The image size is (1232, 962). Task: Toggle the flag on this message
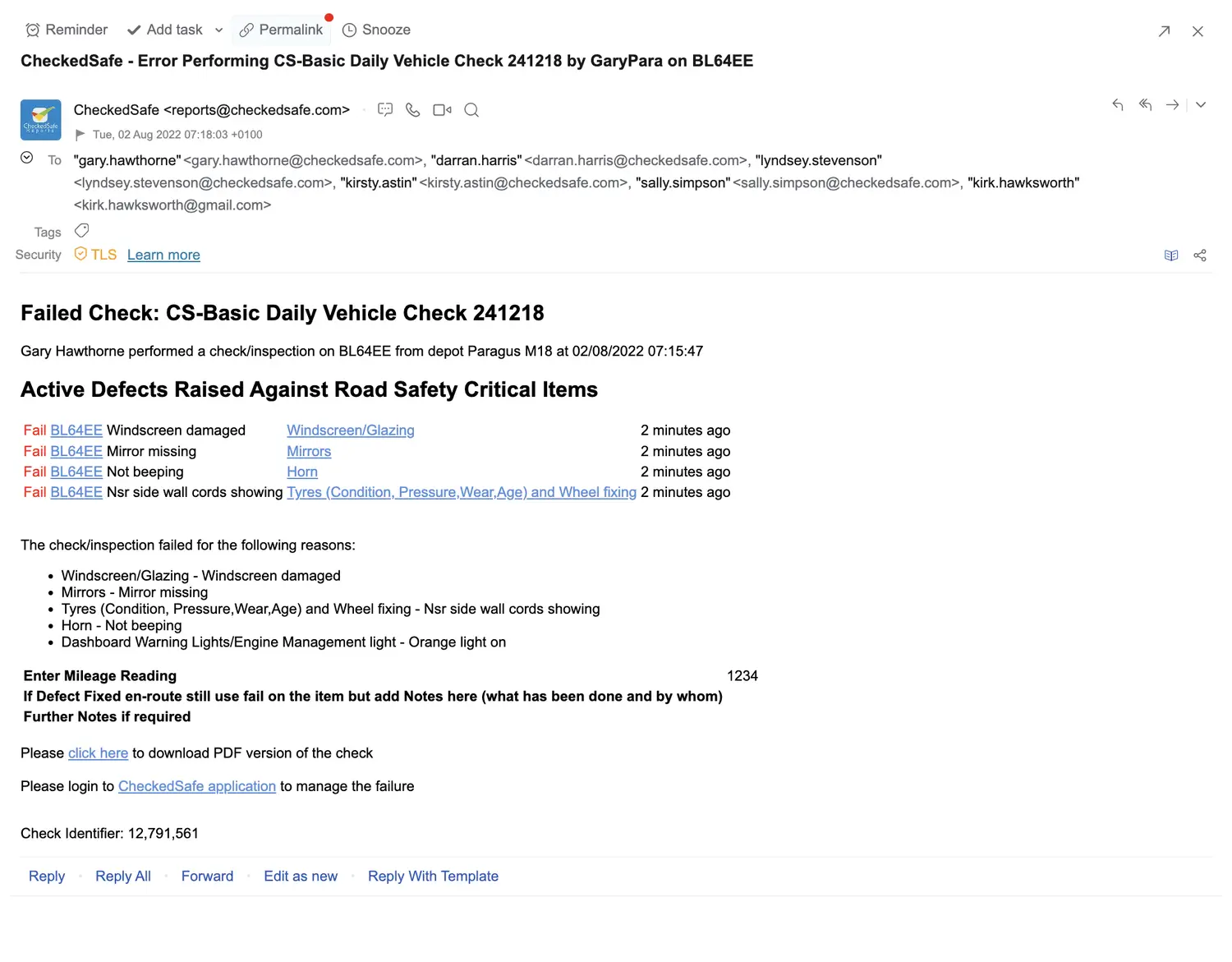(x=80, y=135)
